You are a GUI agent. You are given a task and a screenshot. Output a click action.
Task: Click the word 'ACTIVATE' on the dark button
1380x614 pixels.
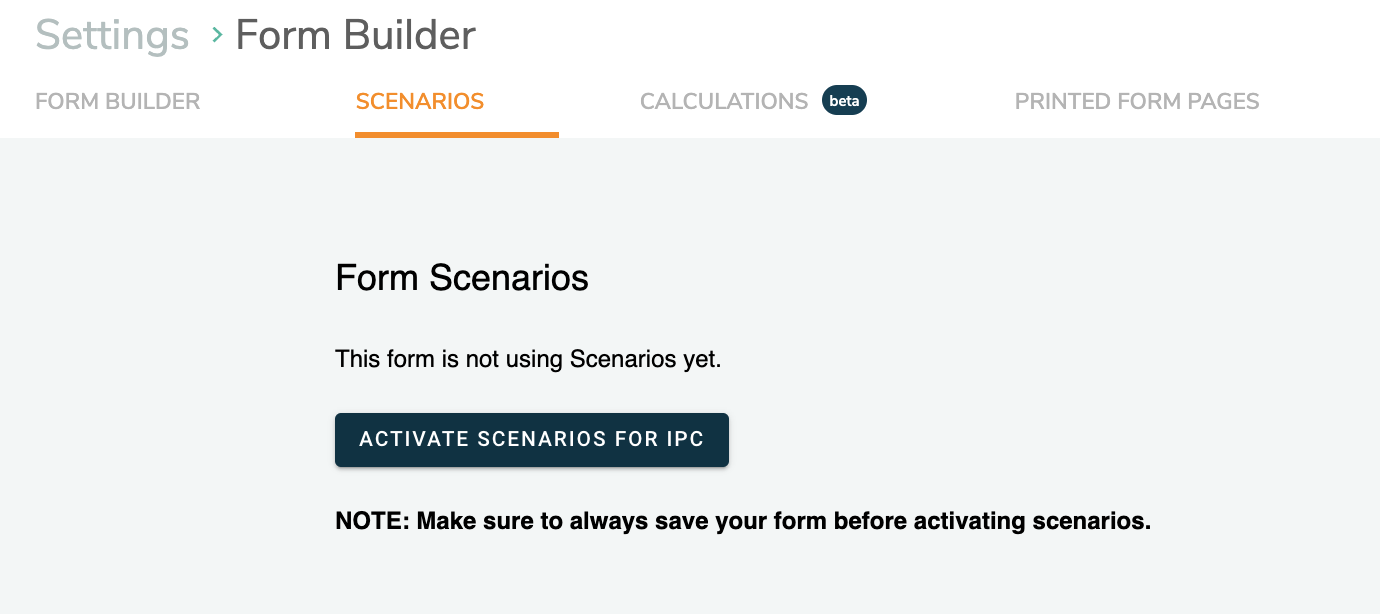(414, 440)
